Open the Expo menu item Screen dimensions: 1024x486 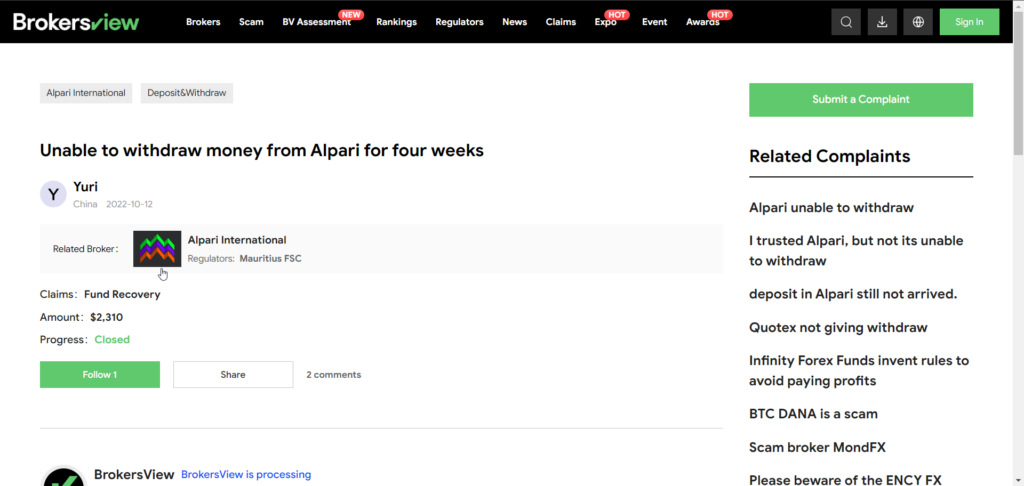click(x=605, y=22)
